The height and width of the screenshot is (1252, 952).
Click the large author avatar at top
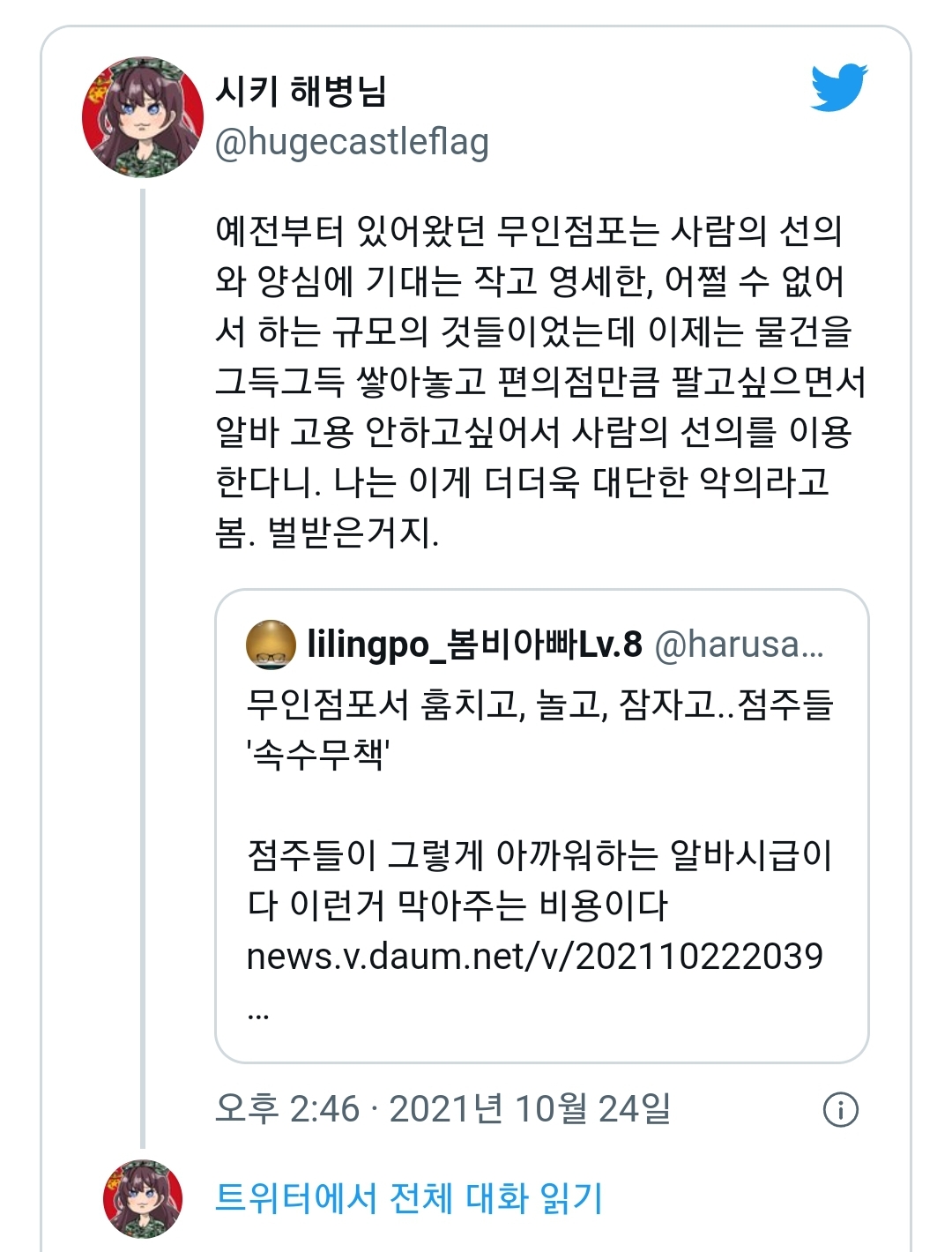[x=143, y=117]
